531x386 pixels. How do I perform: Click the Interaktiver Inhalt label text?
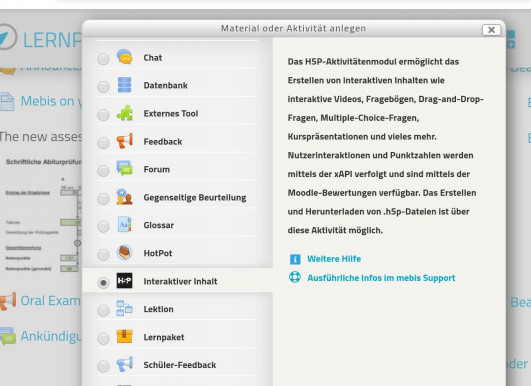pyautogui.click(x=180, y=281)
